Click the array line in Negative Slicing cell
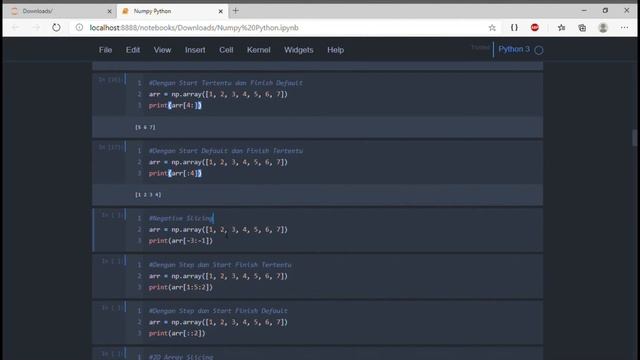 (x=218, y=229)
